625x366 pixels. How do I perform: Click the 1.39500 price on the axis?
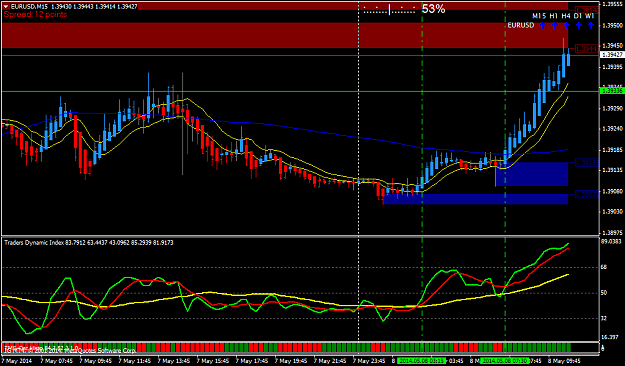pyautogui.click(x=612, y=25)
